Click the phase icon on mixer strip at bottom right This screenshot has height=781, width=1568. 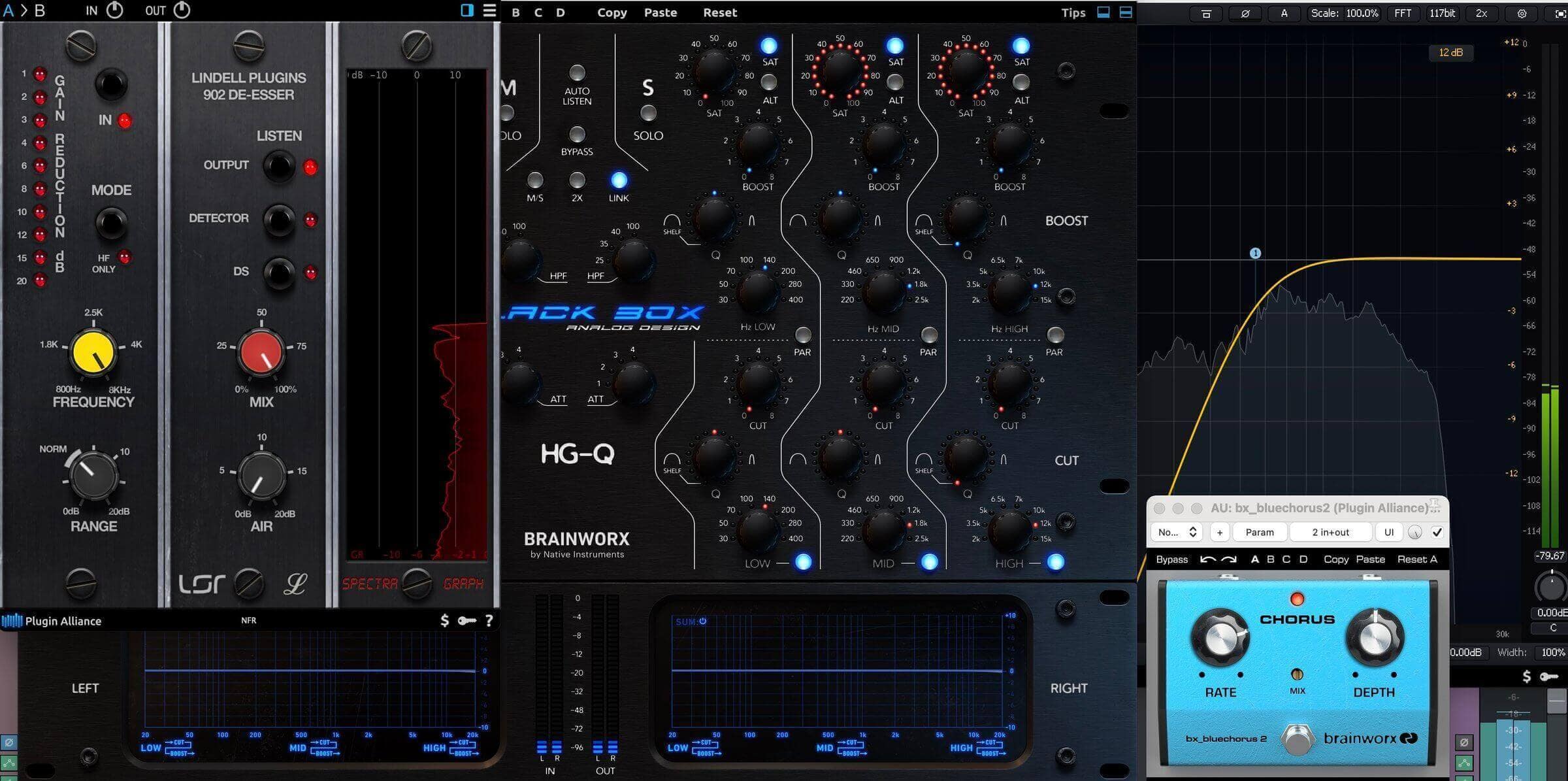[1464, 742]
